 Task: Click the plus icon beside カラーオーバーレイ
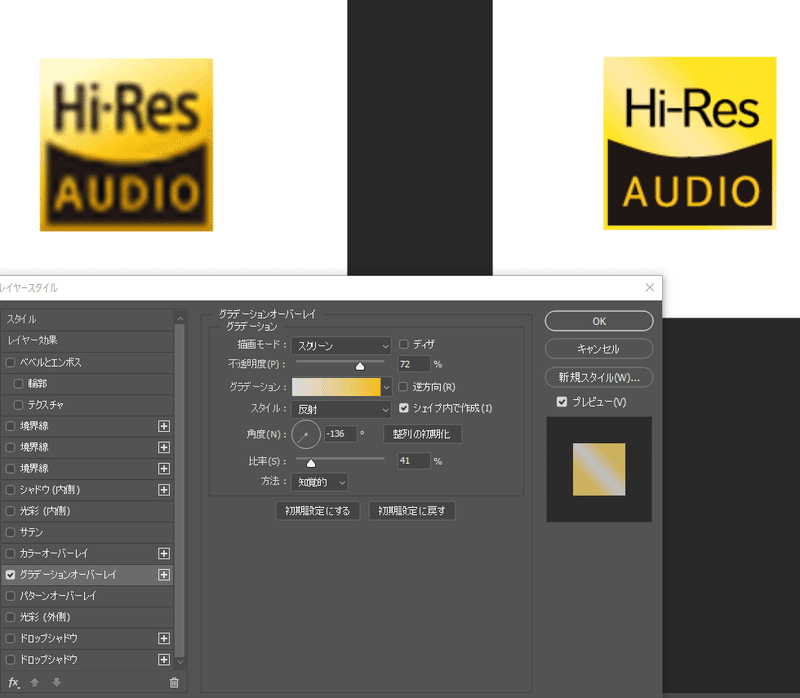[x=164, y=553]
